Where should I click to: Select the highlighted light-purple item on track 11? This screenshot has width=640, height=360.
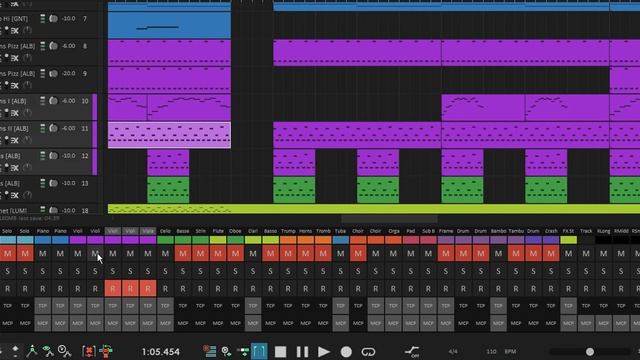(x=169, y=135)
